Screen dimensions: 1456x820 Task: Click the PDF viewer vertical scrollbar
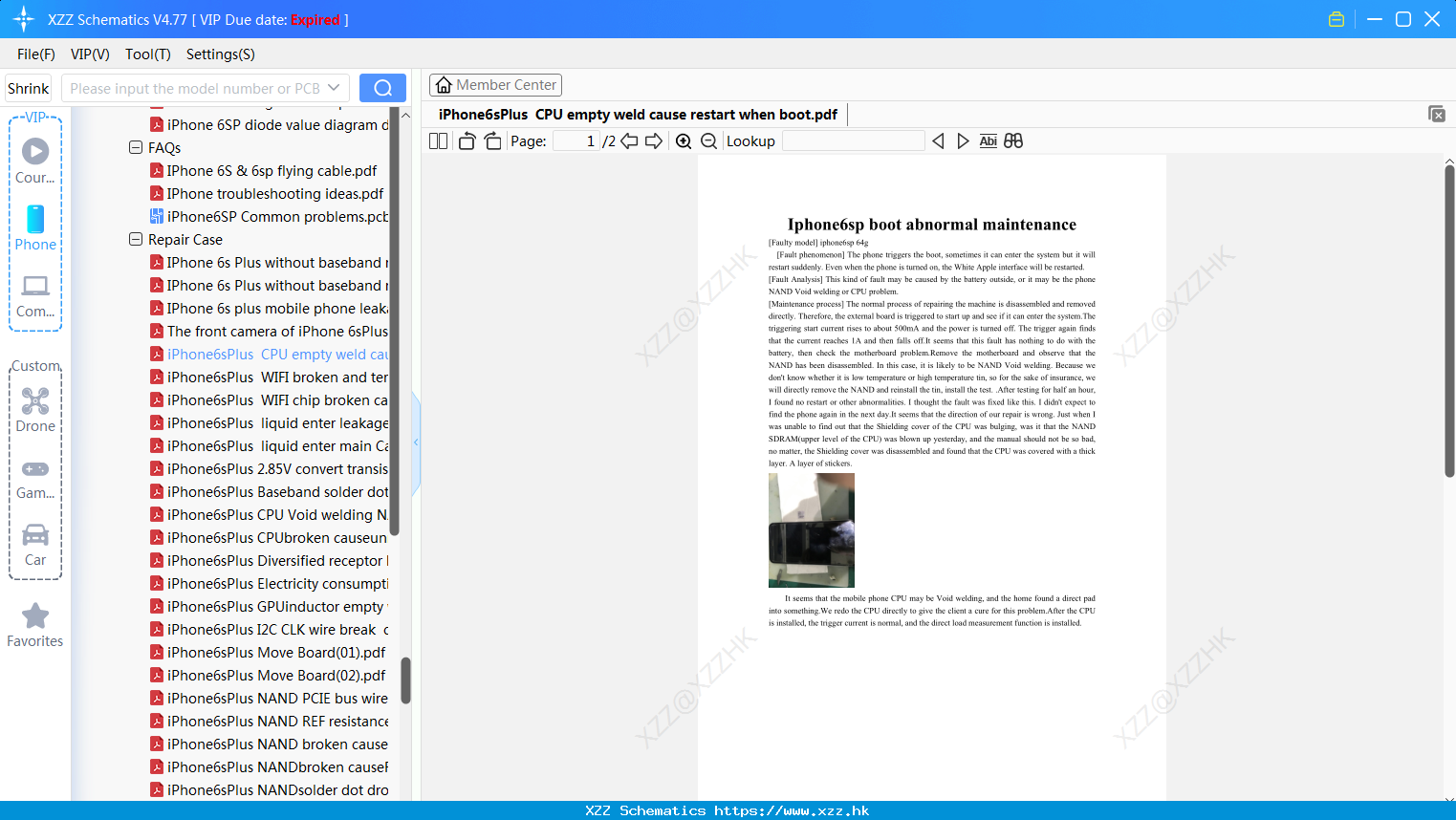point(1449,320)
